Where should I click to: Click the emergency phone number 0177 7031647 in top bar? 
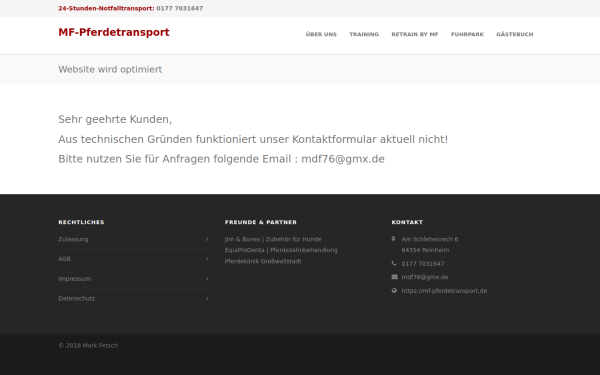(x=179, y=8)
